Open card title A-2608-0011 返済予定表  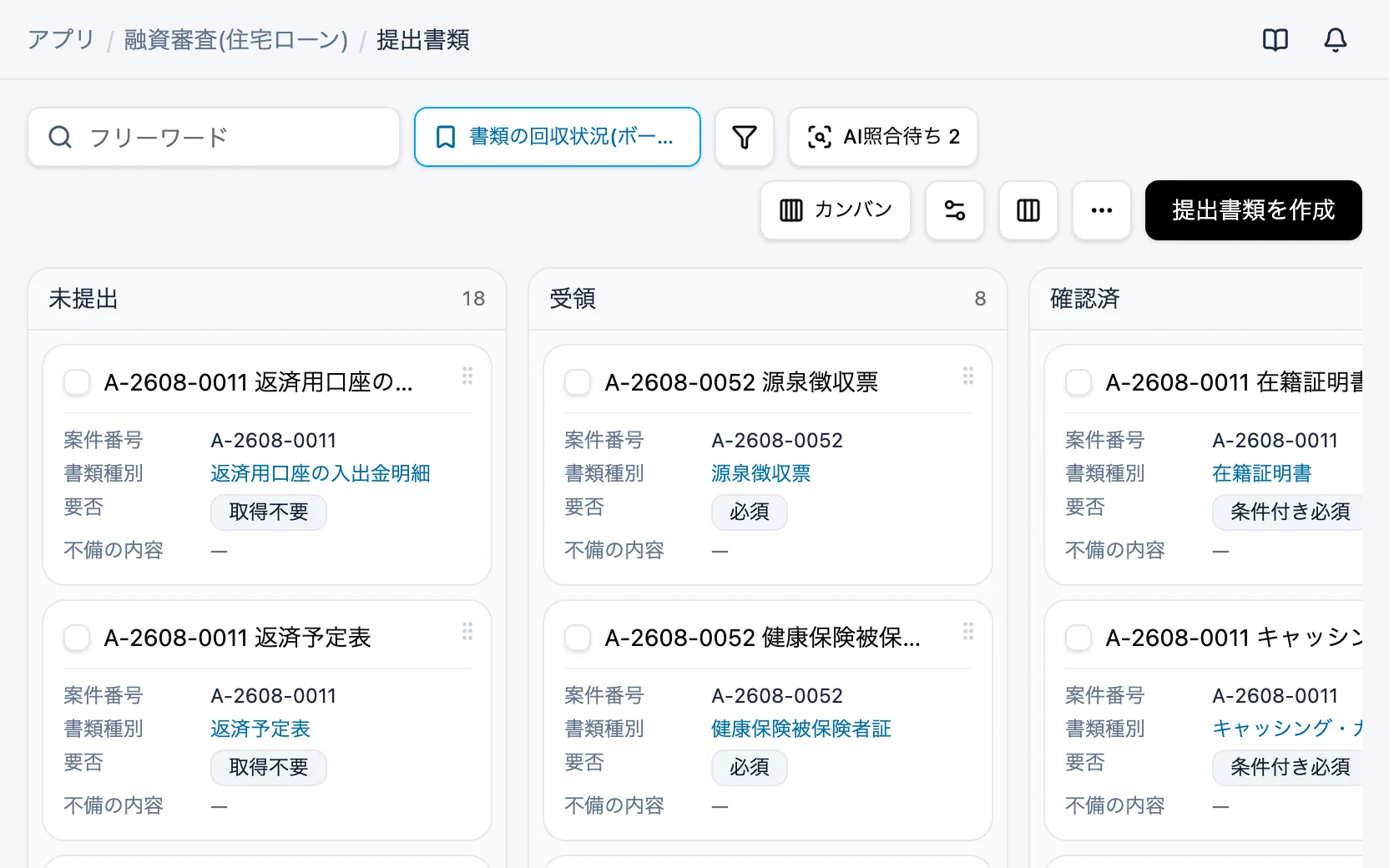click(x=238, y=638)
